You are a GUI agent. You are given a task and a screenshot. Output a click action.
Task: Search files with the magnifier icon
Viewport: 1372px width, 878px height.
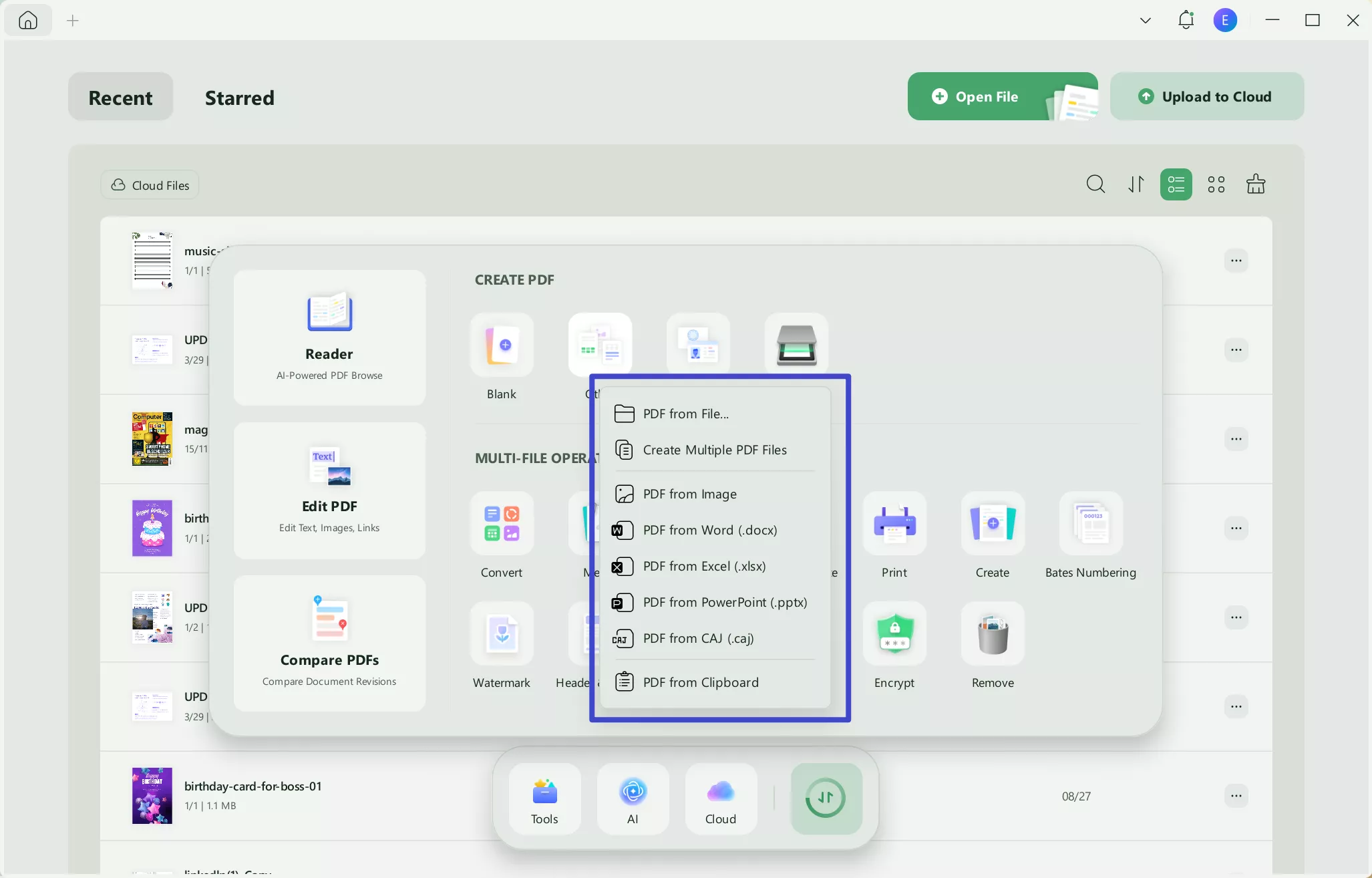(1095, 184)
